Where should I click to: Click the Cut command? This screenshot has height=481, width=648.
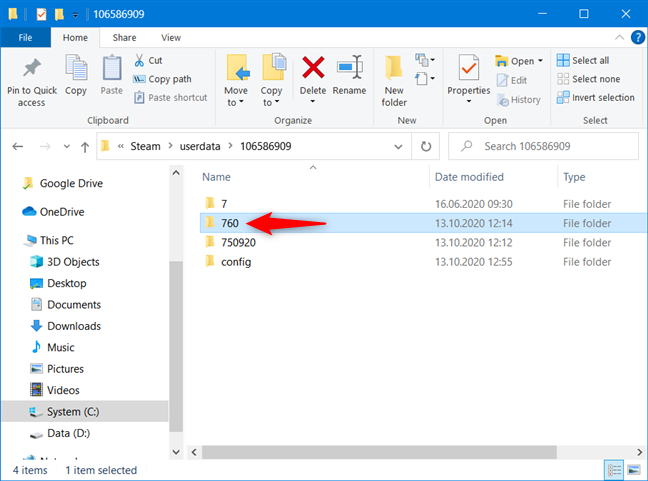click(147, 60)
